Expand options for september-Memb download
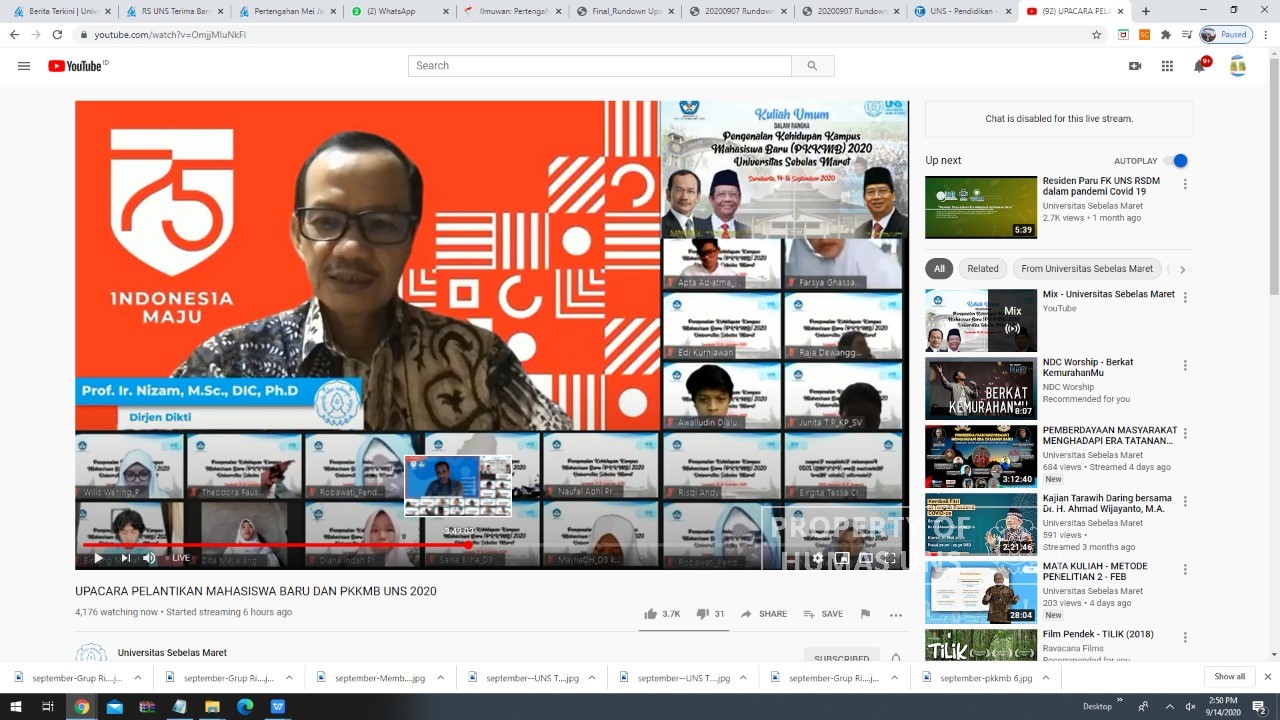 (x=440, y=677)
